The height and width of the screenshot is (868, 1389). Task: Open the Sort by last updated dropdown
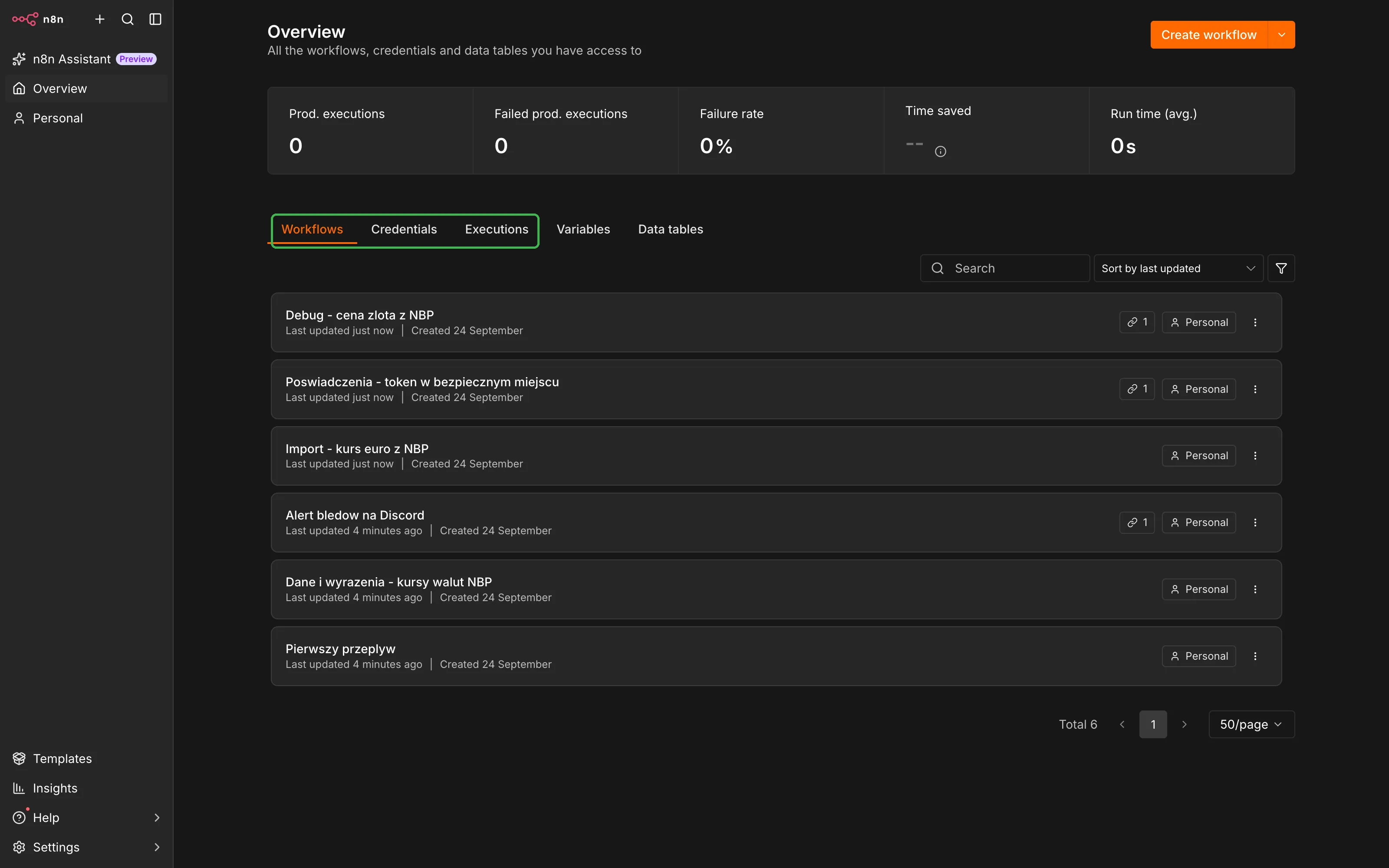tap(1178, 268)
